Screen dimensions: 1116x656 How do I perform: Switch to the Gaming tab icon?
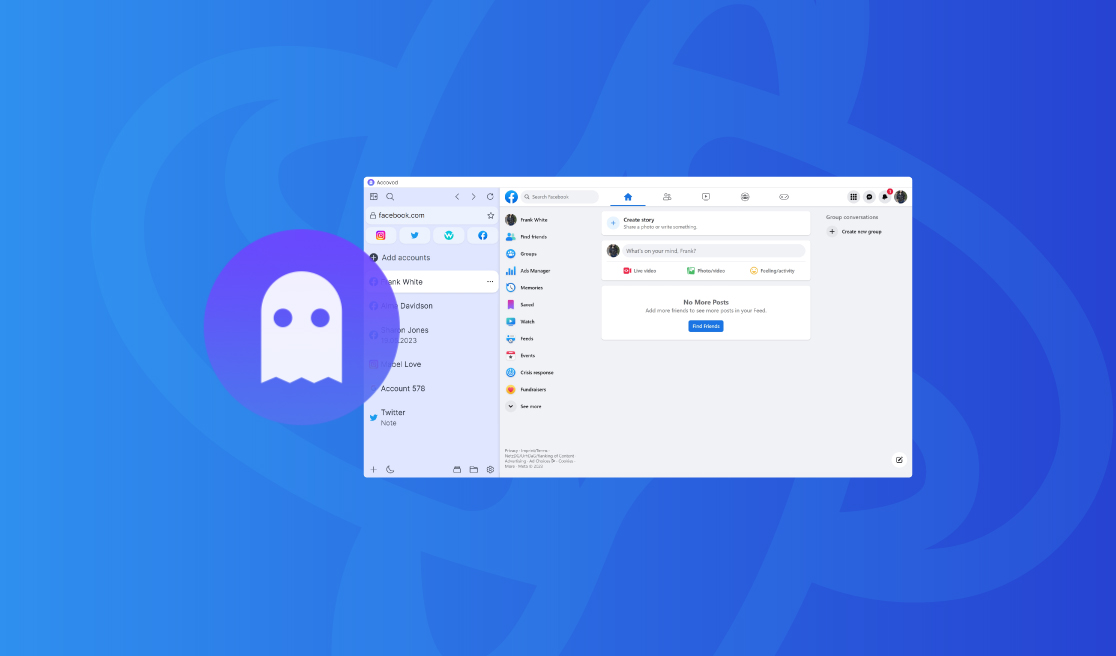(x=784, y=197)
